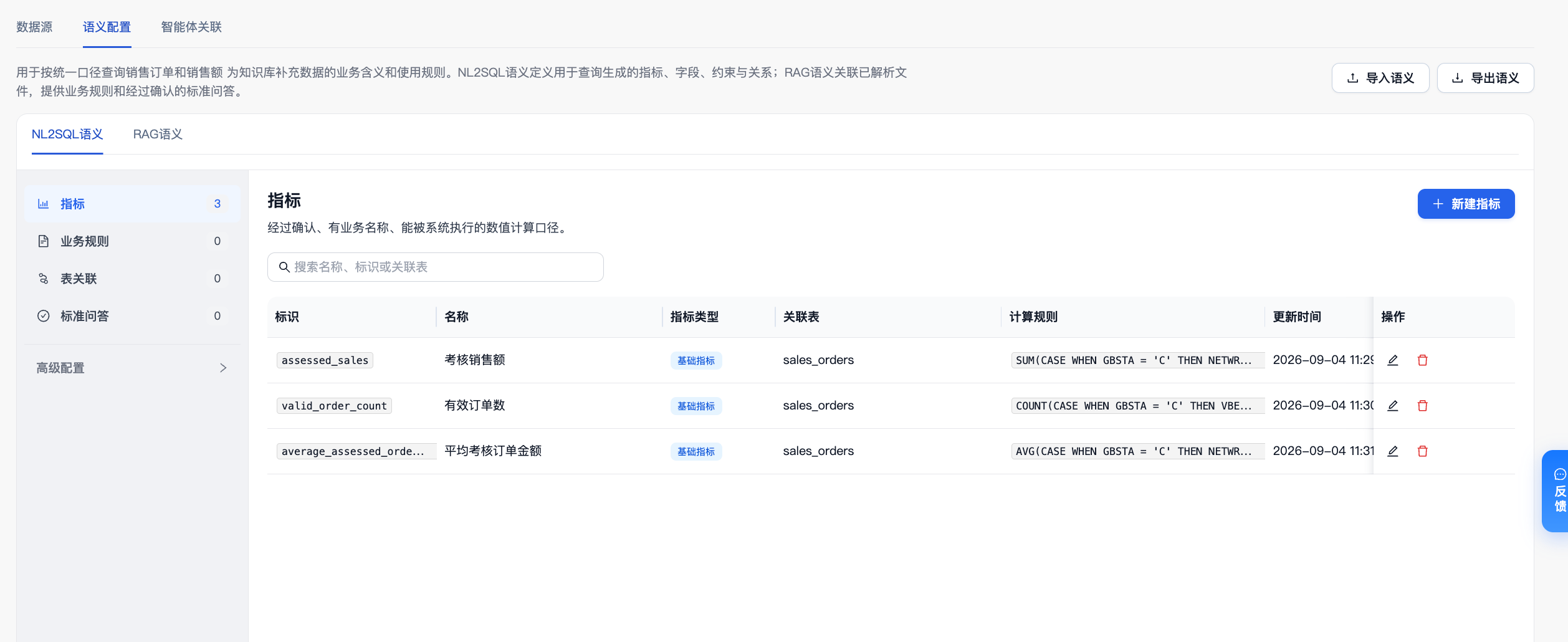Click the 导入语义 button

coord(1380,78)
